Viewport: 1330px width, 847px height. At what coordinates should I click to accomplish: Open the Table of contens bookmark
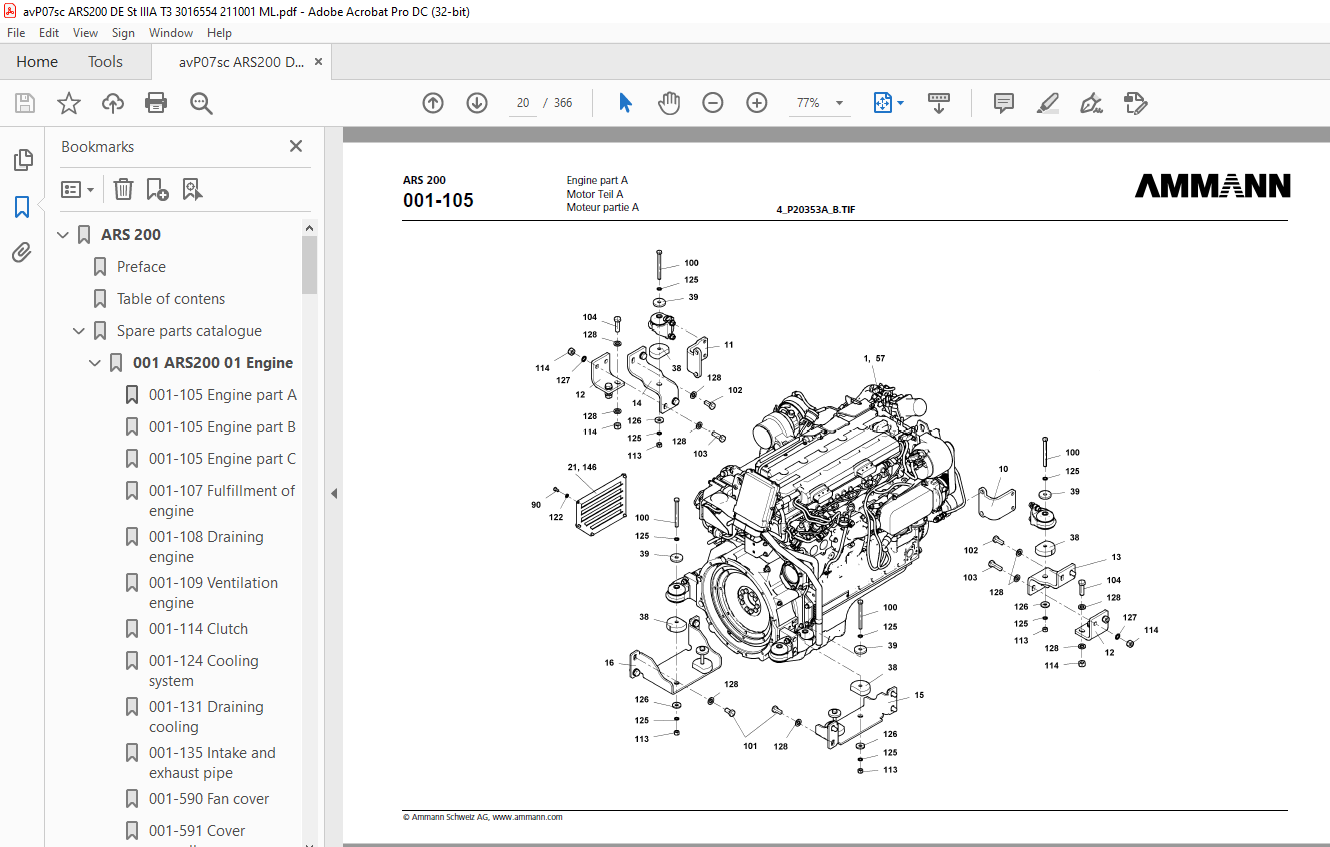(x=171, y=299)
